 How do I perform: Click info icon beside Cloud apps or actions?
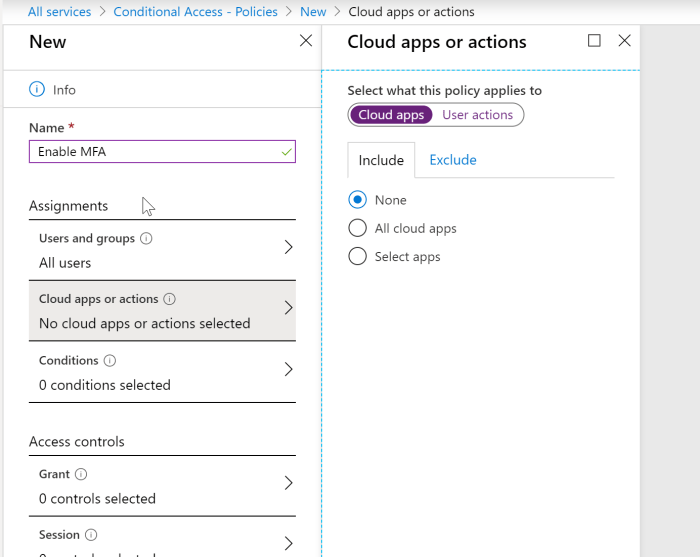[x=169, y=299]
